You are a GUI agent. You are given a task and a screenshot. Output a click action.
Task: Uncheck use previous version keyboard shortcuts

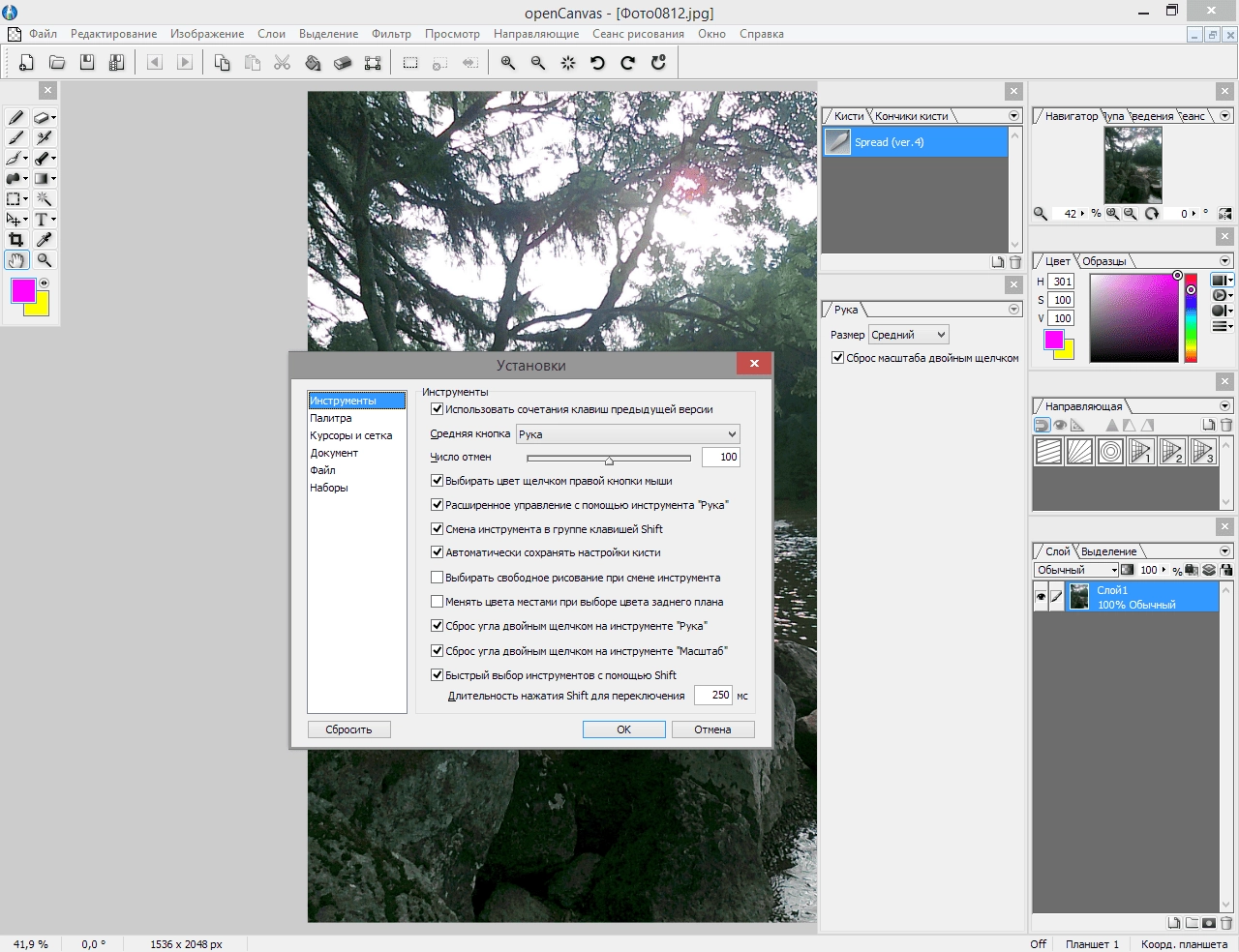coord(437,409)
